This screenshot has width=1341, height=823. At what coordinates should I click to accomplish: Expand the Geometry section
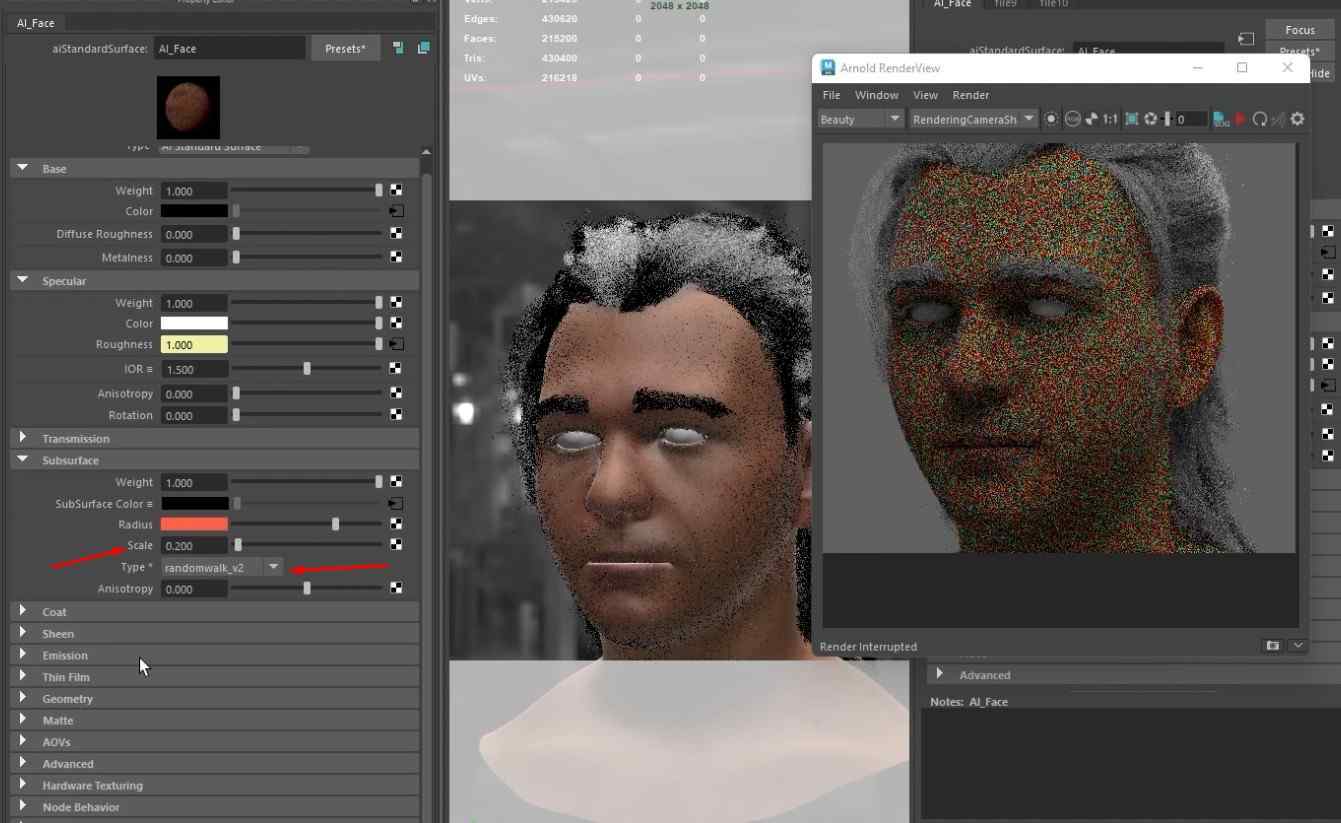click(22, 698)
